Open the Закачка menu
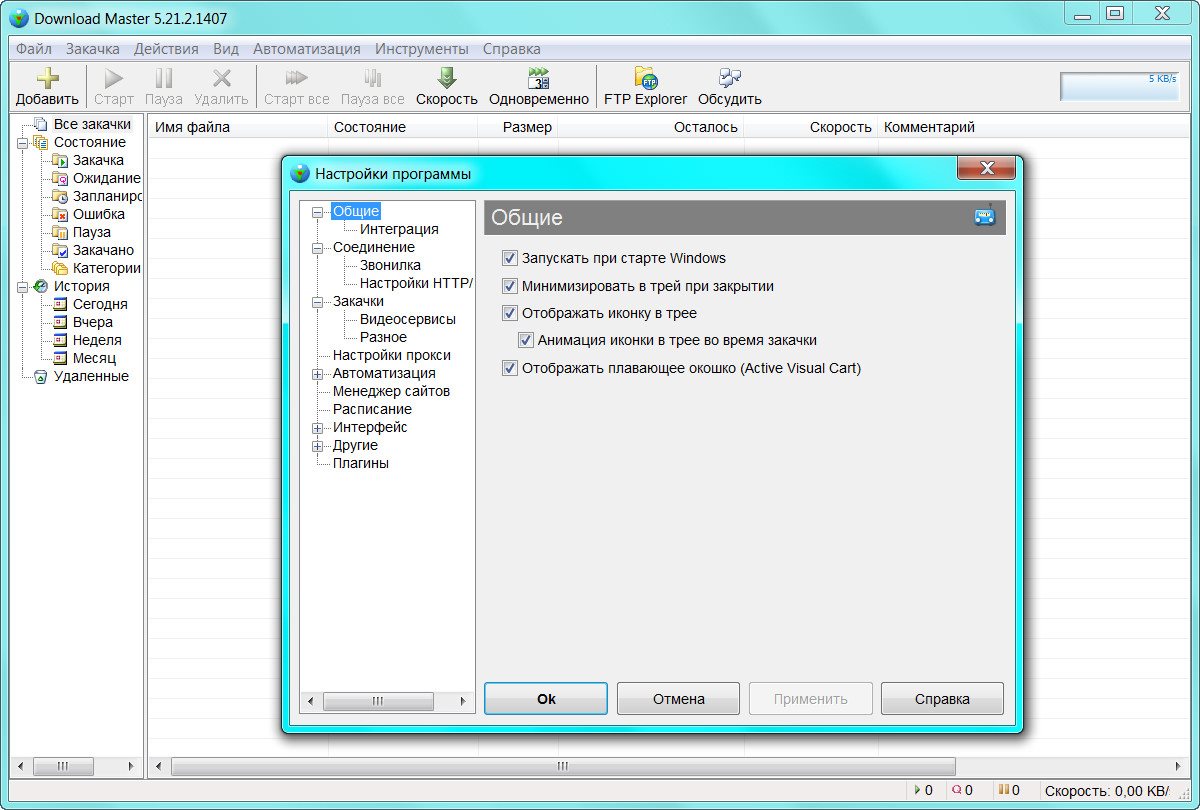Screen dimensions: 1200x810 [x=93, y=48]
